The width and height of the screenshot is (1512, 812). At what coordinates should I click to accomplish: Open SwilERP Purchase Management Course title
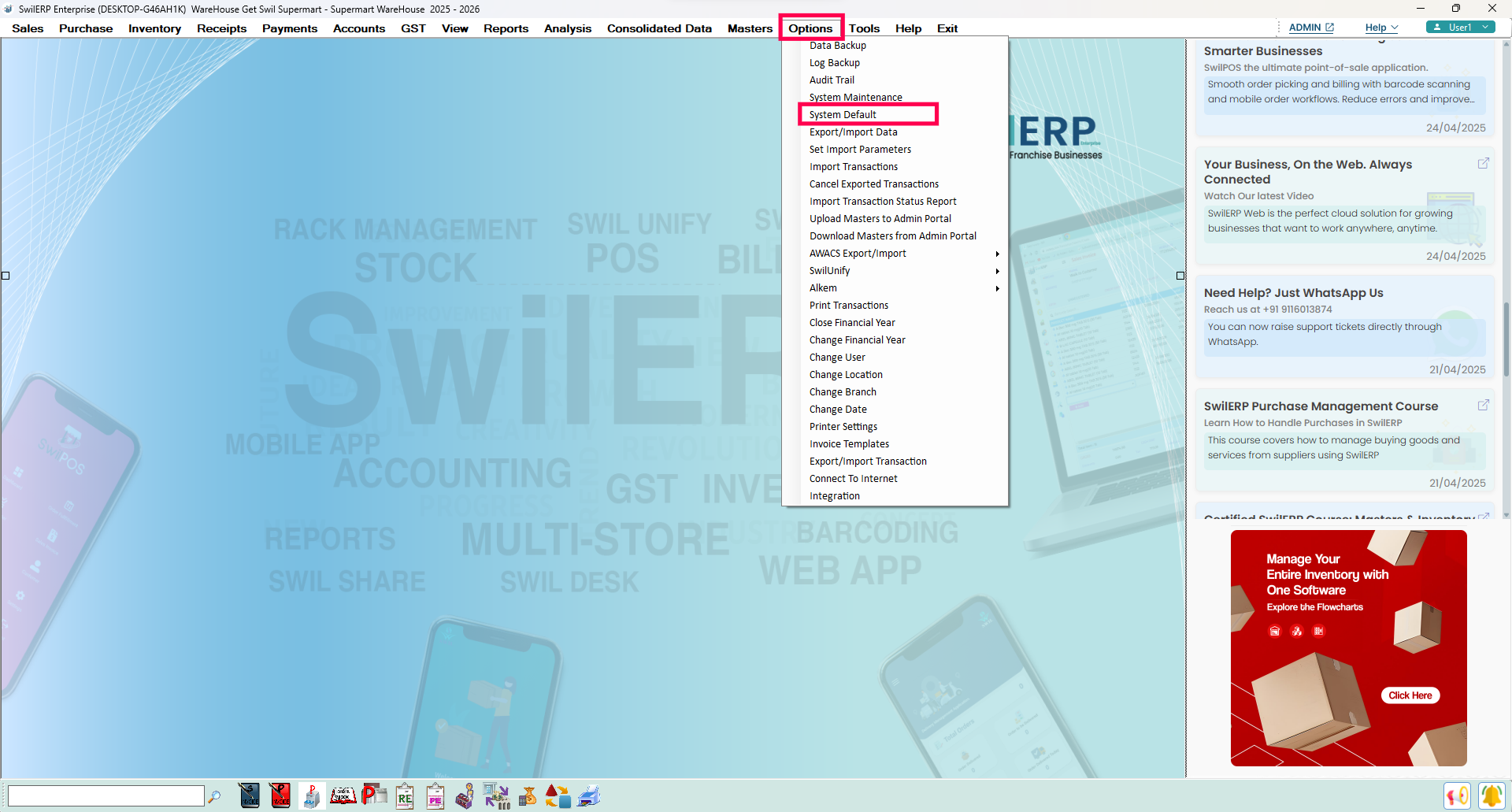click(1321, 406)
